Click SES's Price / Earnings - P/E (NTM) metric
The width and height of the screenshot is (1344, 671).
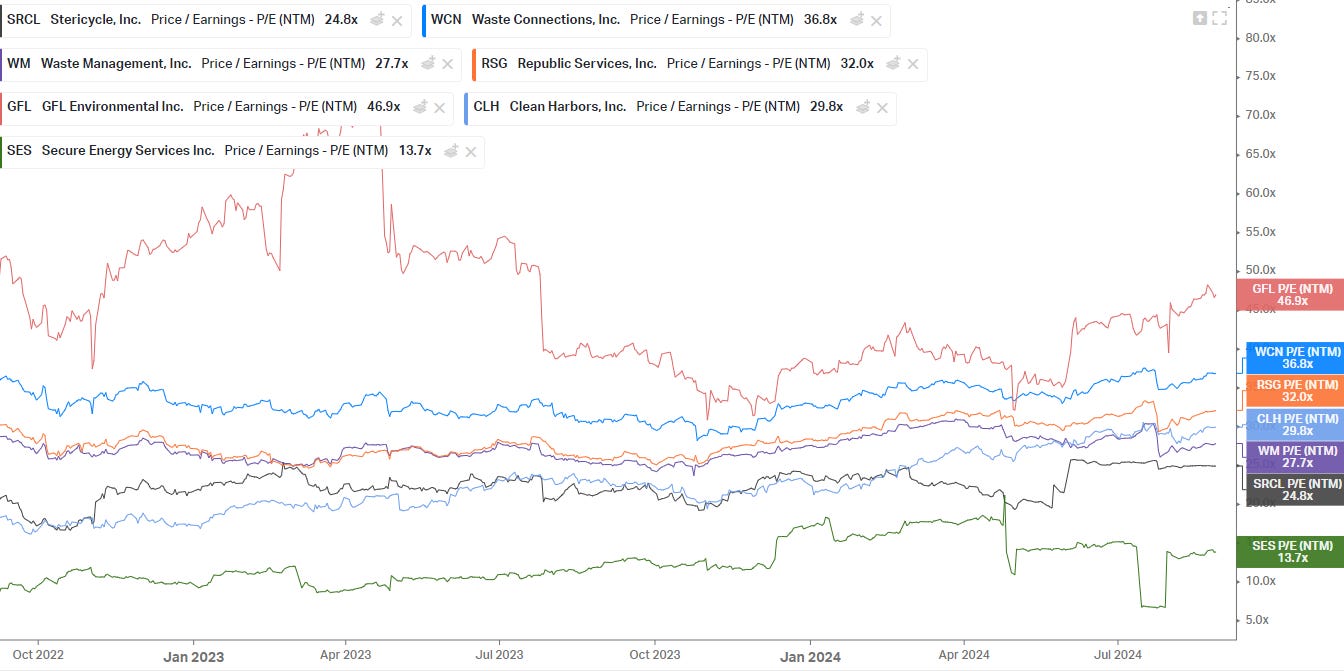306,150
